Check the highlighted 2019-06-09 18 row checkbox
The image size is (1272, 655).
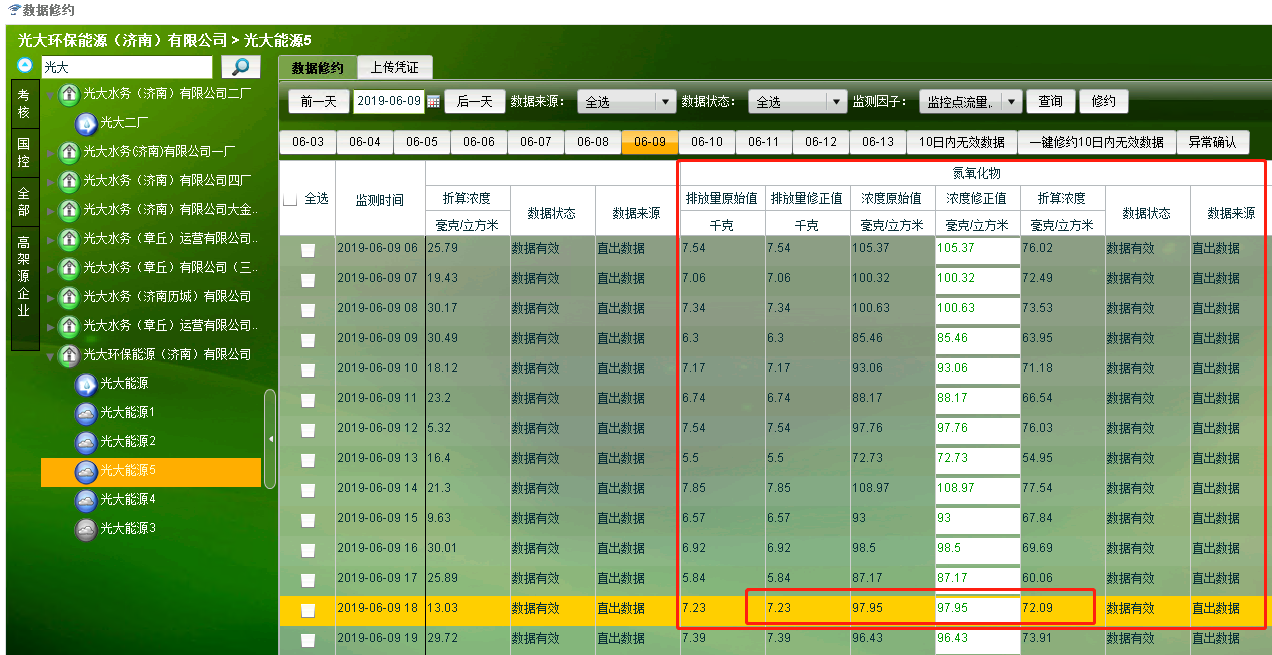308,610
